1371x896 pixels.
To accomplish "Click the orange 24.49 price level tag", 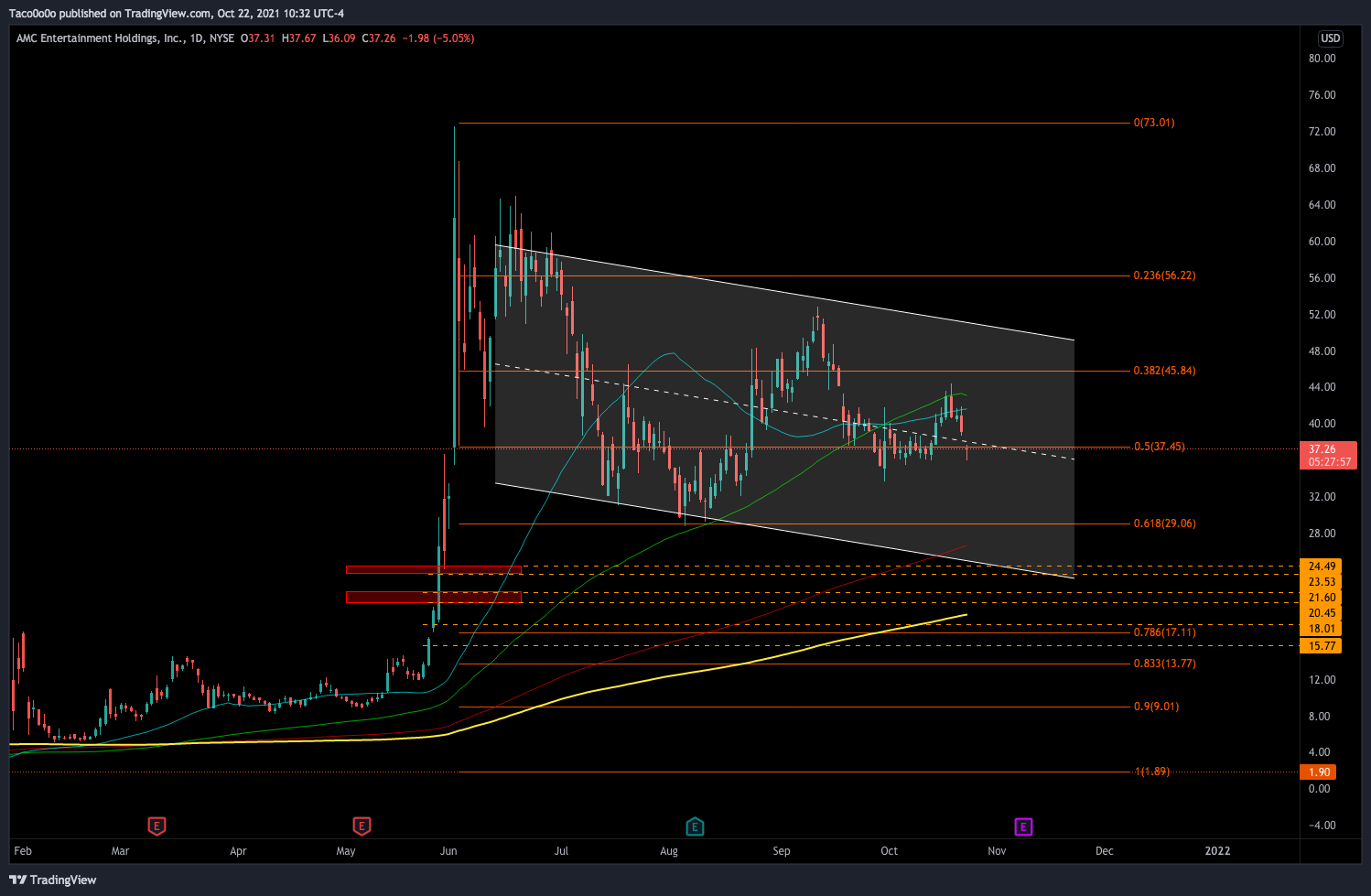I will (x=1321, y=567).
